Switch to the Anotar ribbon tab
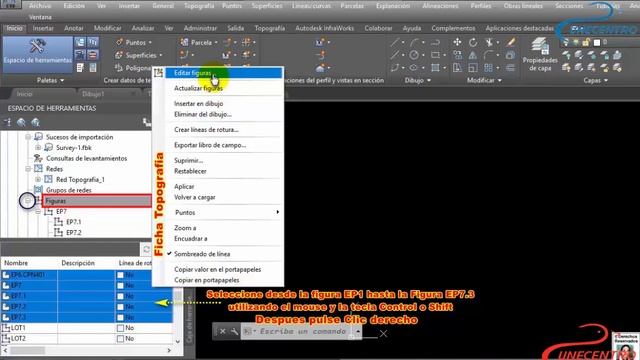 73,28
